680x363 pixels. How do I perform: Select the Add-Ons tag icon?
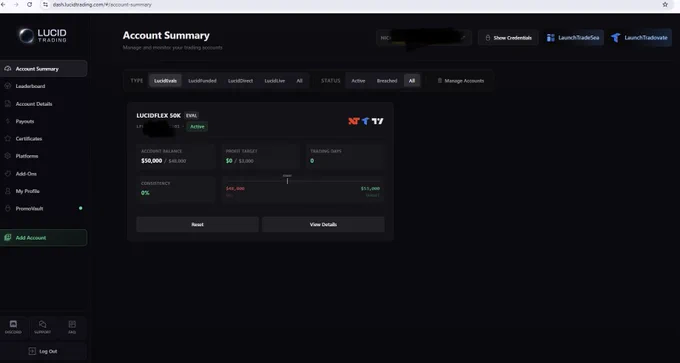click(x=7, y=174)
